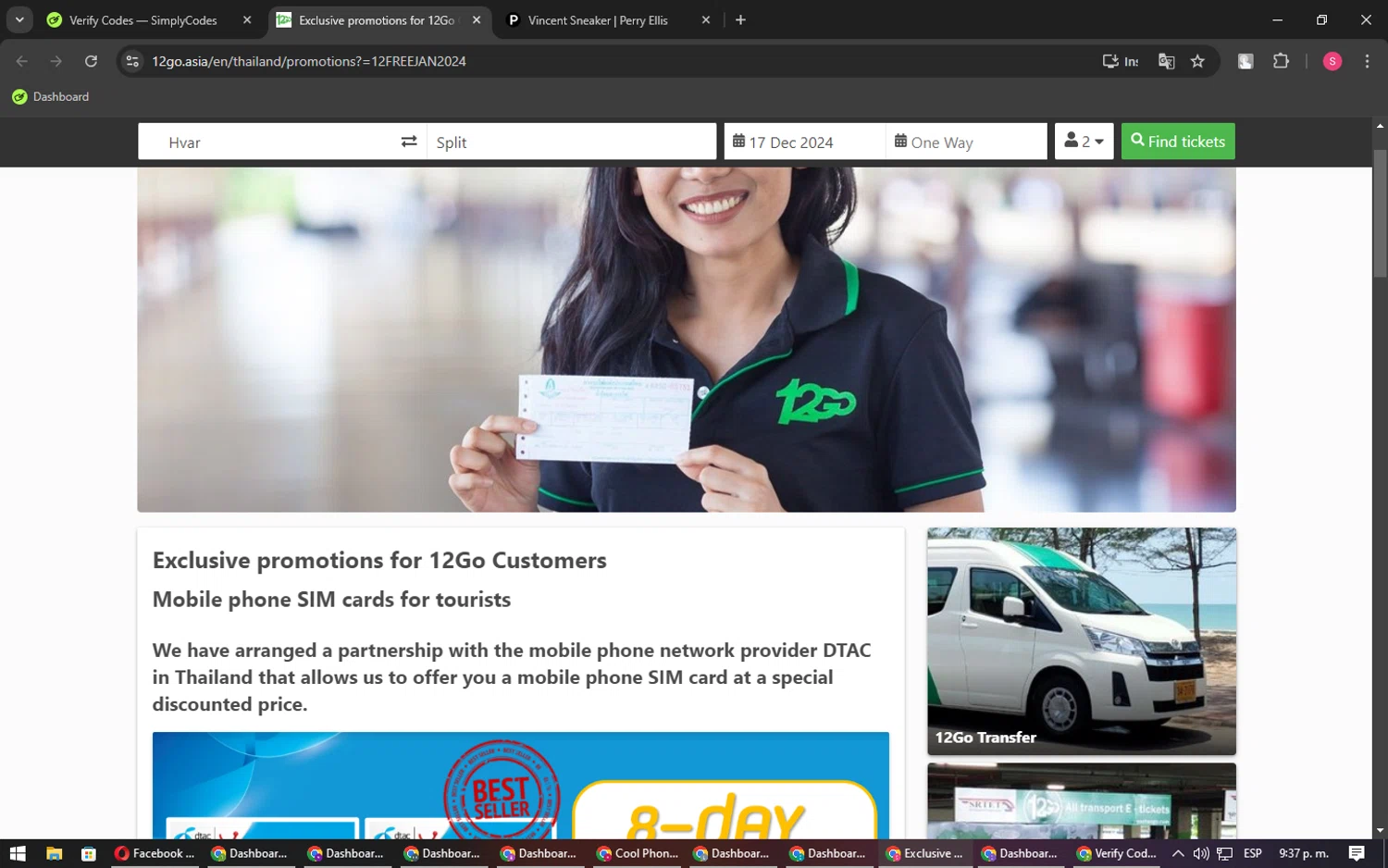1388x868 pixels.
Task: Change the ESP input language
Action: (1253, 853)
